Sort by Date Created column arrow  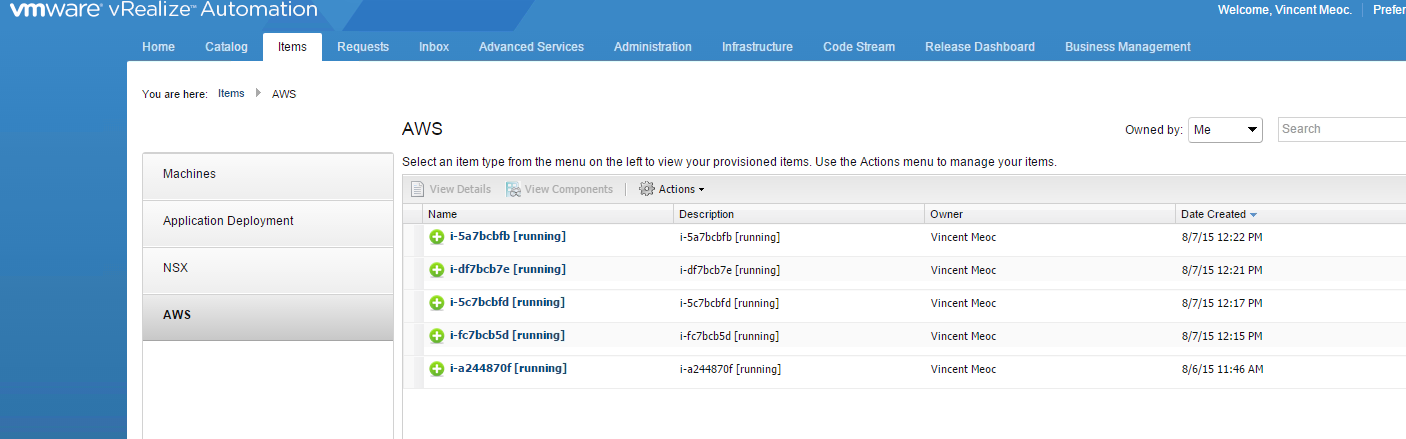coord(1253,215)
